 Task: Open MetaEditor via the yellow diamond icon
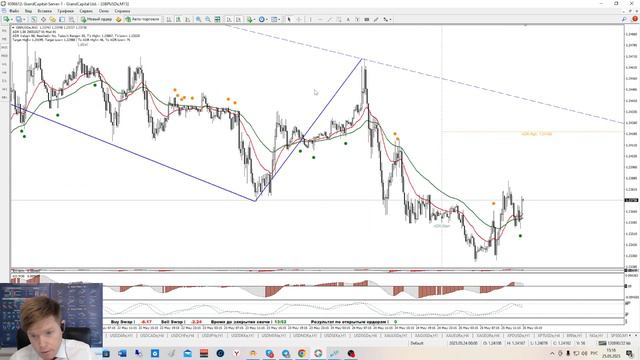(118, 19)
